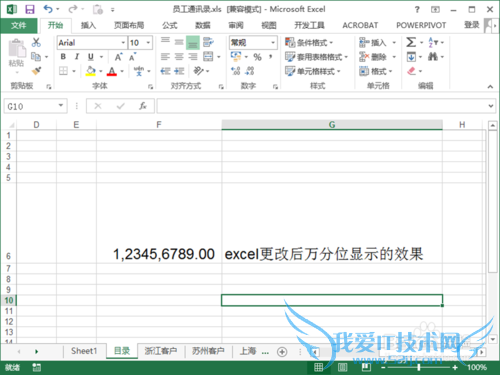The image size is (500, 375).
Task: Click the Decrease Indent icon
Action: pos(165,71)
